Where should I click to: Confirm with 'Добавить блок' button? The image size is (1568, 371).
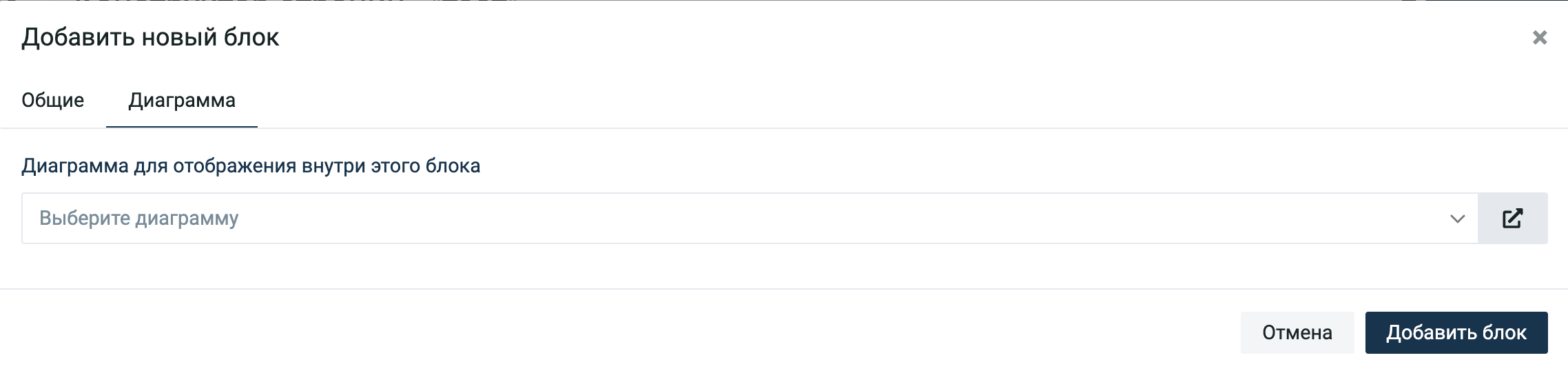(x=1456, y=332)
